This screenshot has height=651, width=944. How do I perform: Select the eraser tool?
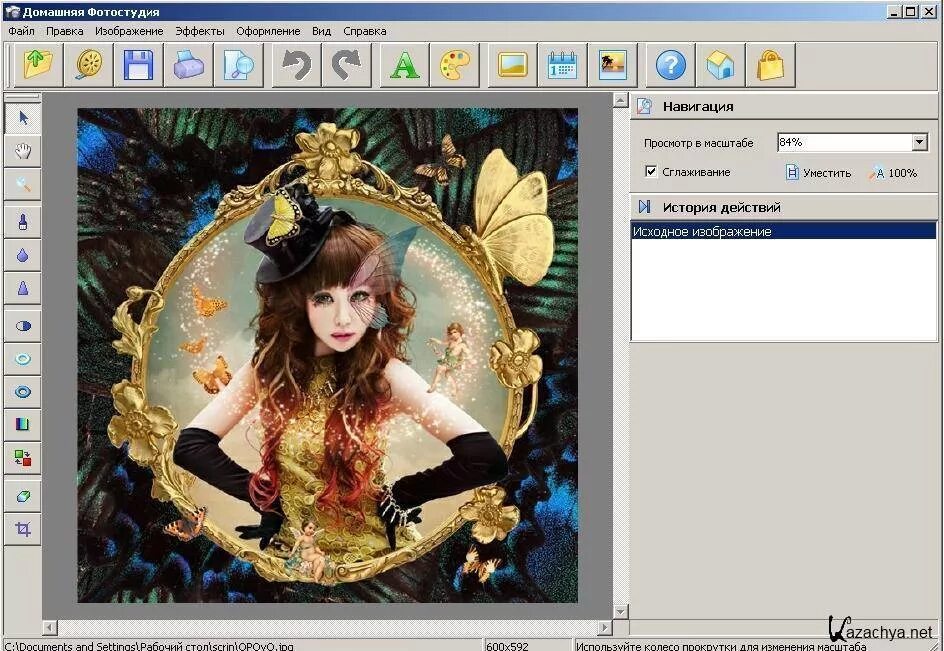coord(23,496)
